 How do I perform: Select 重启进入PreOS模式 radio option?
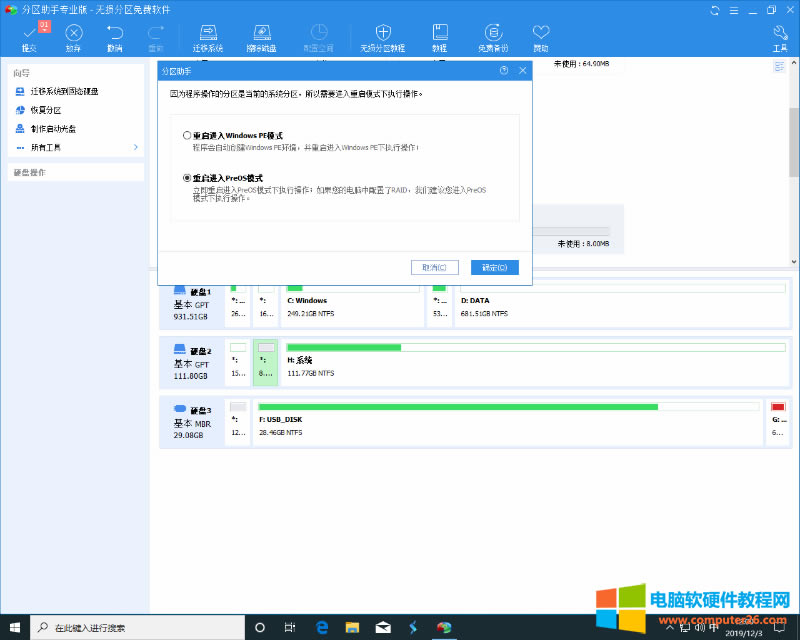pyautogui.click(x=187, y=177)
